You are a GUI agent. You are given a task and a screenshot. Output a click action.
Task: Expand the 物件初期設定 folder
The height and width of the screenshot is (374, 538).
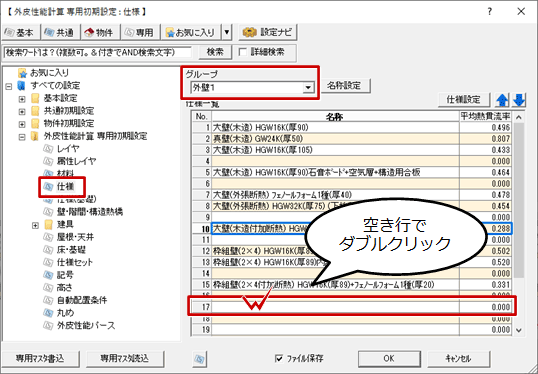point(22,124)
